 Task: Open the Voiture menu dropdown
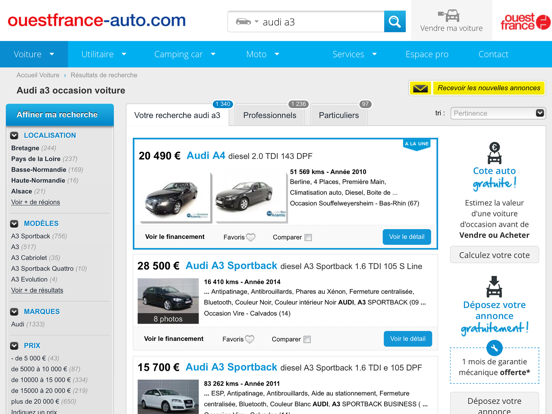[x=34, y=54]
